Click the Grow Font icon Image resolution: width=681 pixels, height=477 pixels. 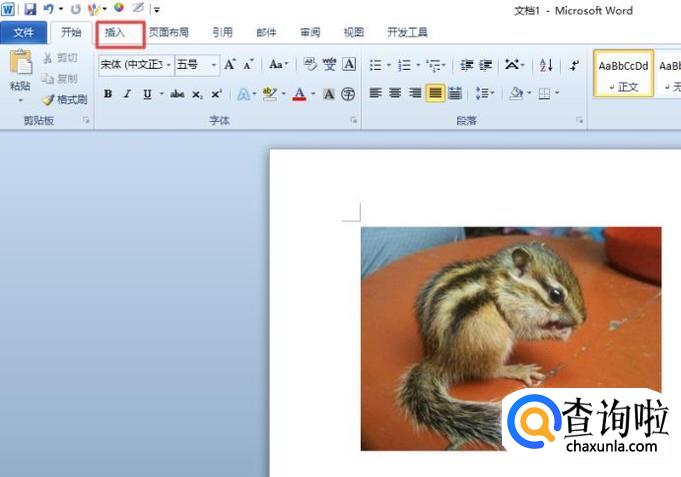[230, 65]
